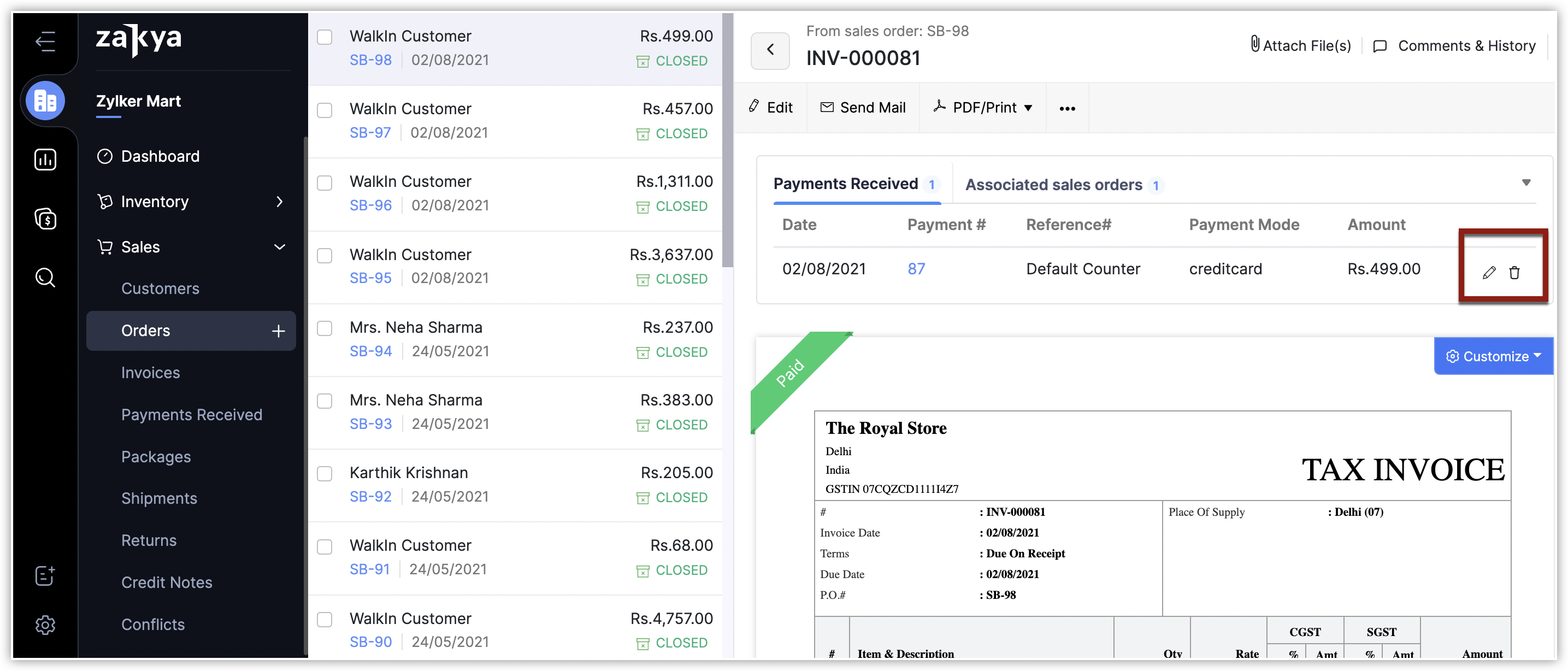Screen dimensions: 1568x671
Task: Switch to Associated sales orders tab
Action: [1065, 185]
